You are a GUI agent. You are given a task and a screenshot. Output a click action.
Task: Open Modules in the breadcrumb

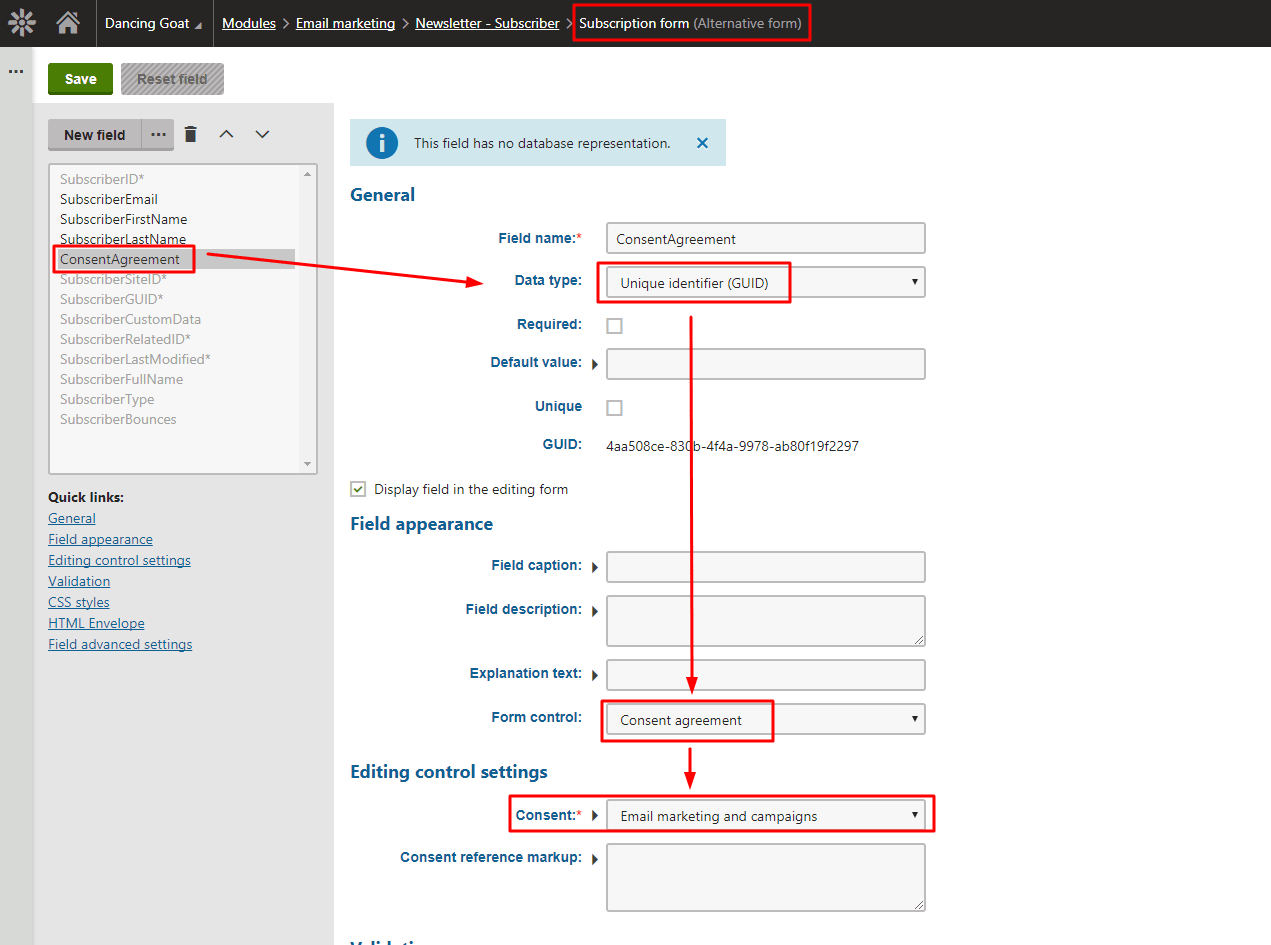click(x=249, y=23)
